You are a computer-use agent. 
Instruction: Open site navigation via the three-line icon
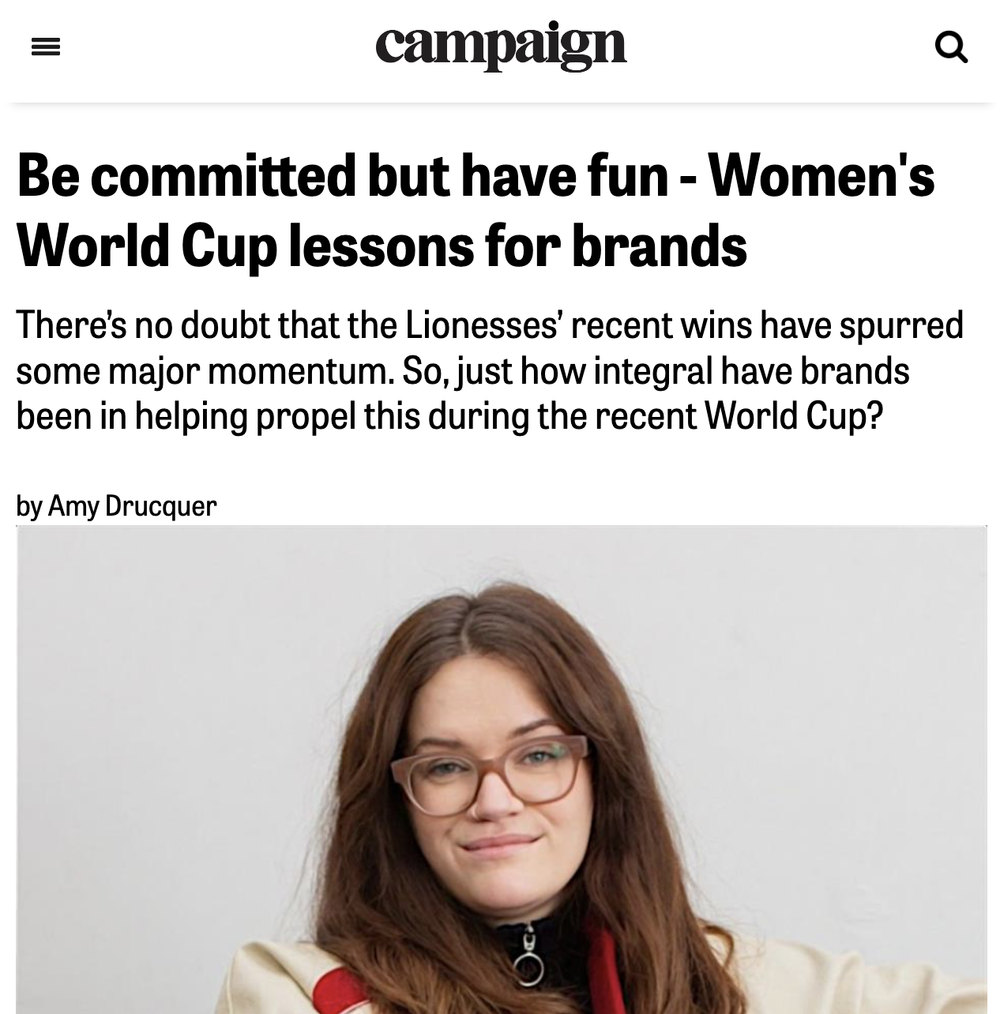[46, 46]
